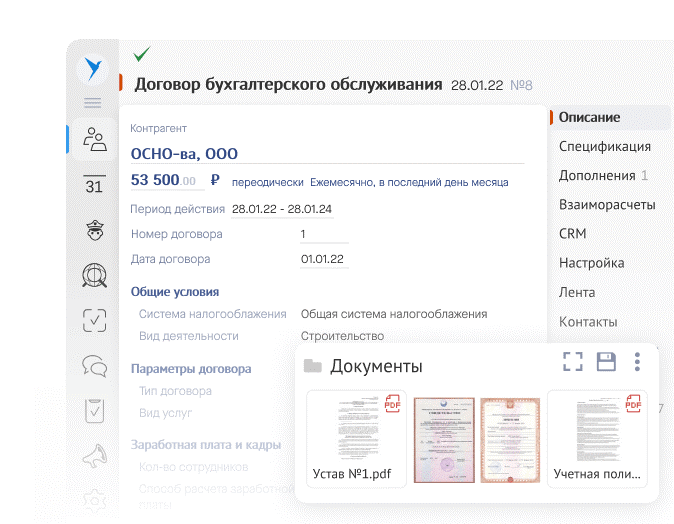674x524 pixels.
Task: Click the green checkmark above the title
Action: 141,54
